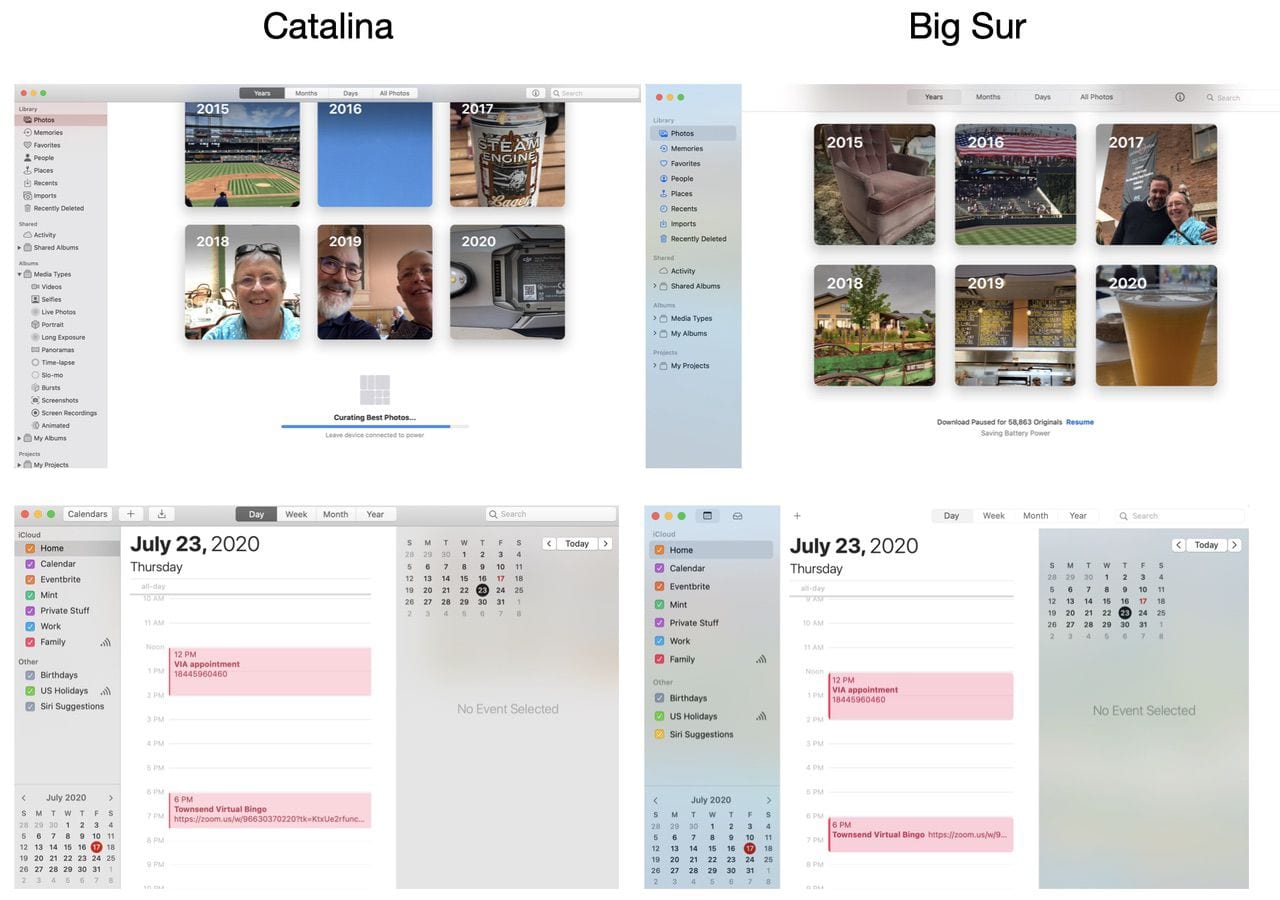Expand My Projects in Big Sur Photos sidebar

[654, 366]
